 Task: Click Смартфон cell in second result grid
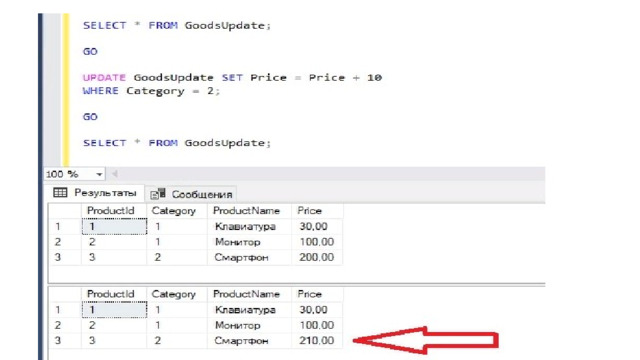click(249, 340)
